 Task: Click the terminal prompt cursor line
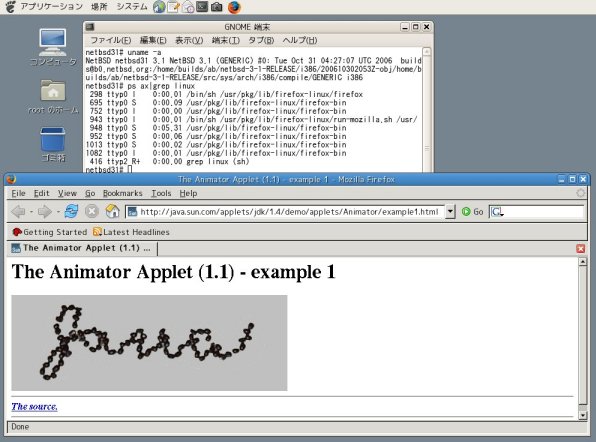pos(109,170)
